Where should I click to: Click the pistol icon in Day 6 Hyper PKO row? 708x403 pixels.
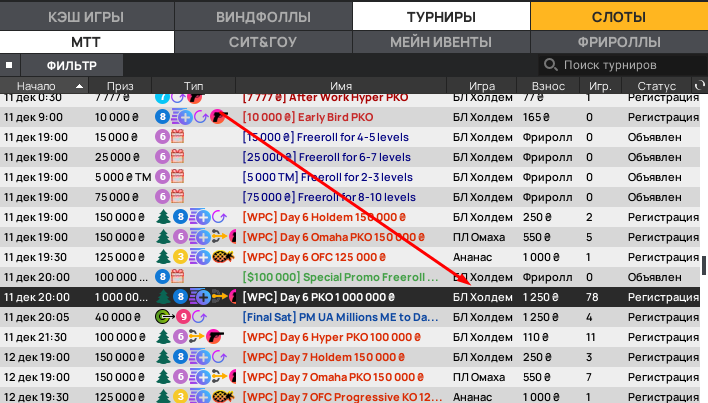pyautogui.click(x=216, y=337)
